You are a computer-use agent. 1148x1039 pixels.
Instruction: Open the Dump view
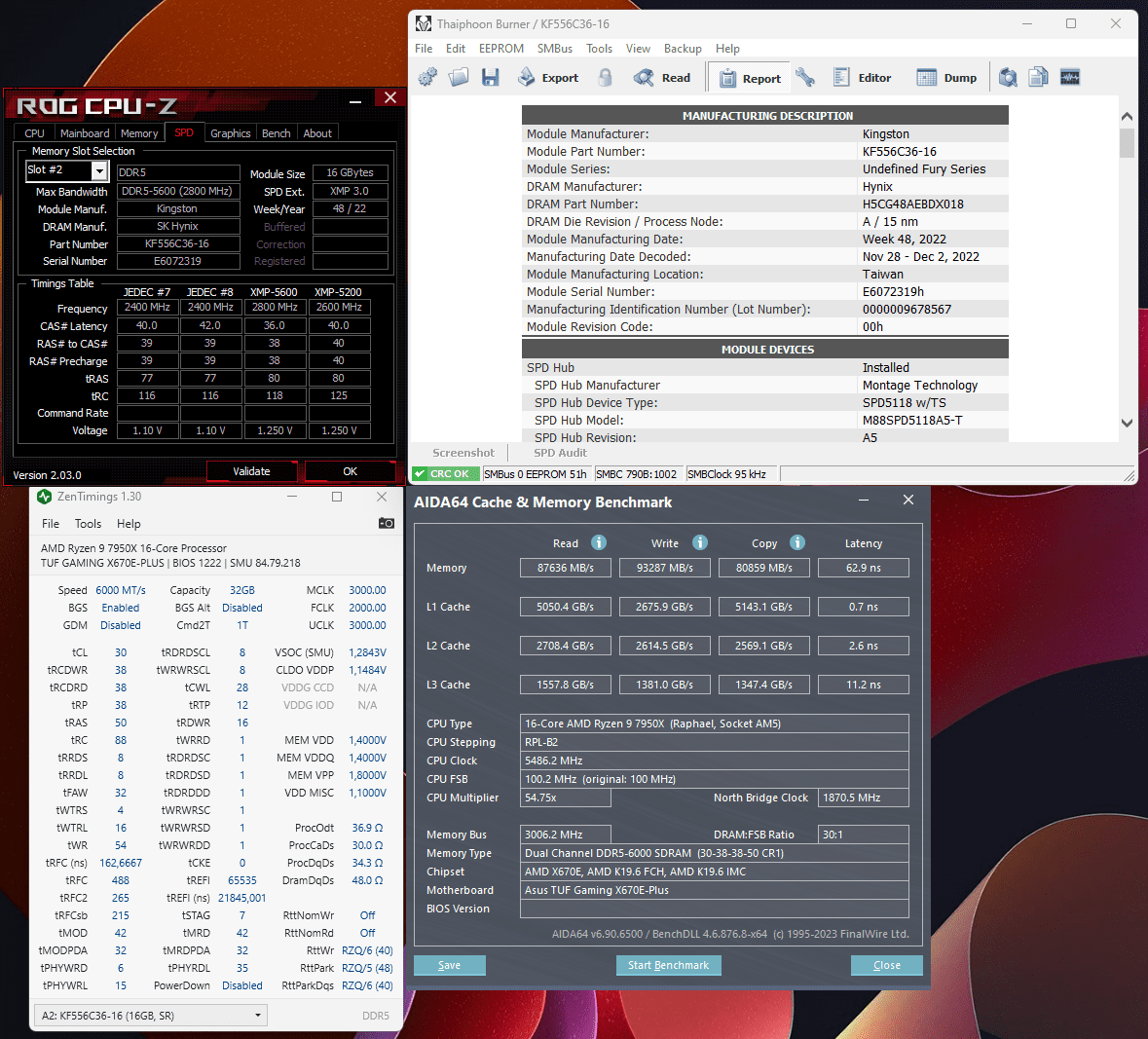click(945, 77)
